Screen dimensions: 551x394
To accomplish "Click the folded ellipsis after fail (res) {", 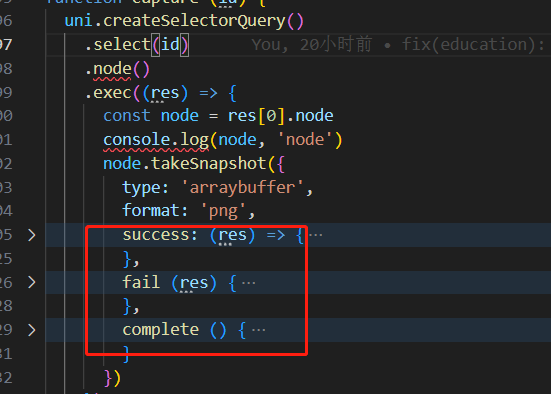I will [248, 283].
